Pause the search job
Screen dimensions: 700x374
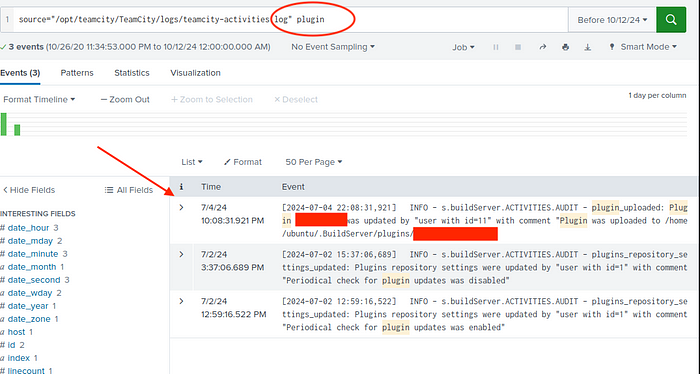tap(496, 47)
